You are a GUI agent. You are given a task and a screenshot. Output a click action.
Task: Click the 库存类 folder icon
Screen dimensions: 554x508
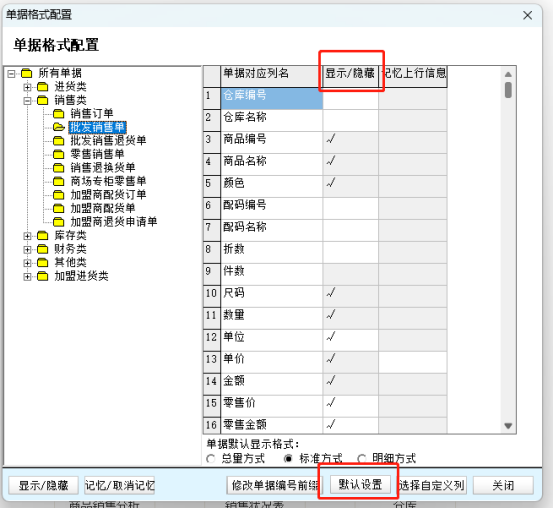pos(42,235)
